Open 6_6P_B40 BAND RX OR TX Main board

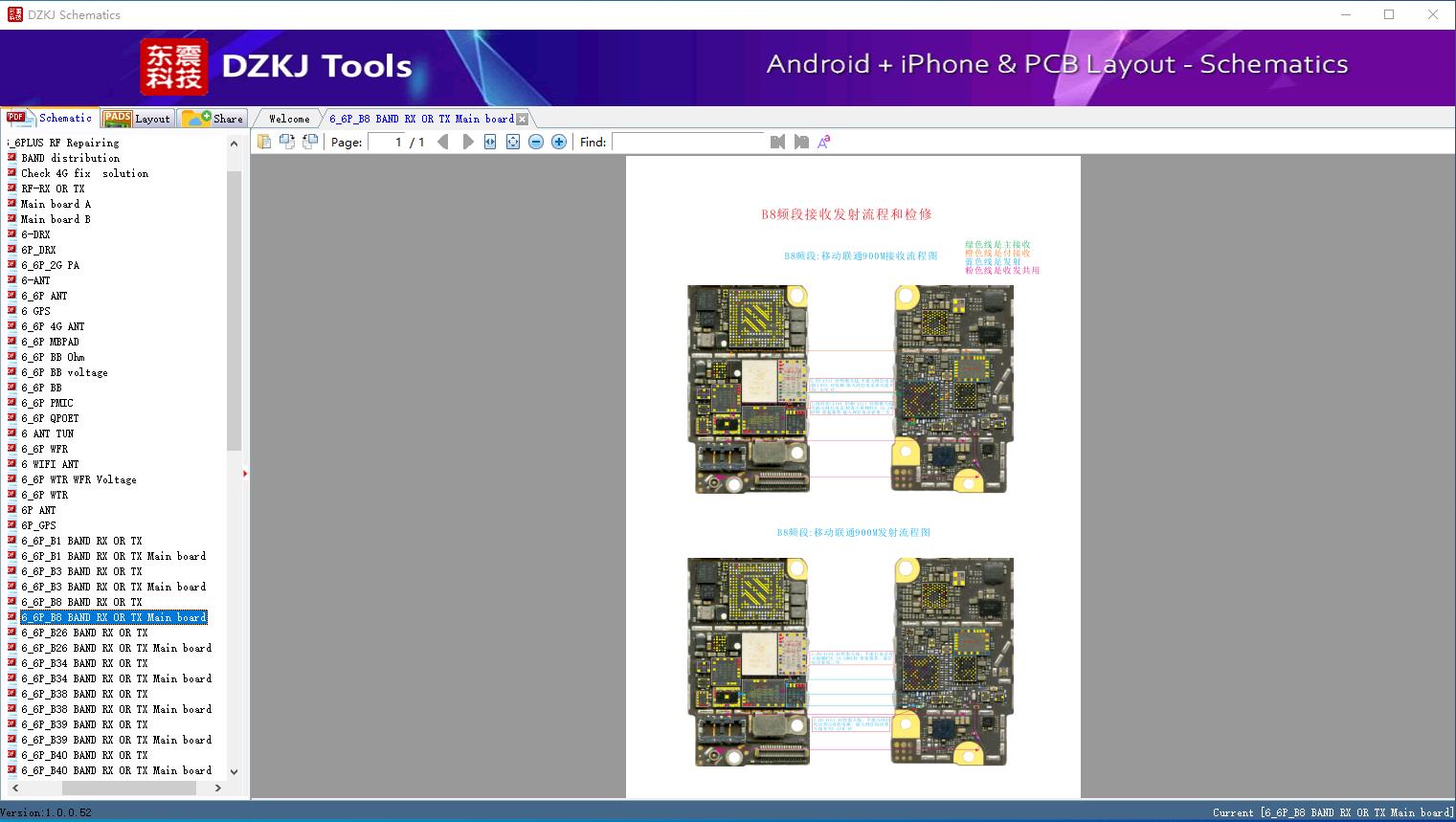point(116,770)
